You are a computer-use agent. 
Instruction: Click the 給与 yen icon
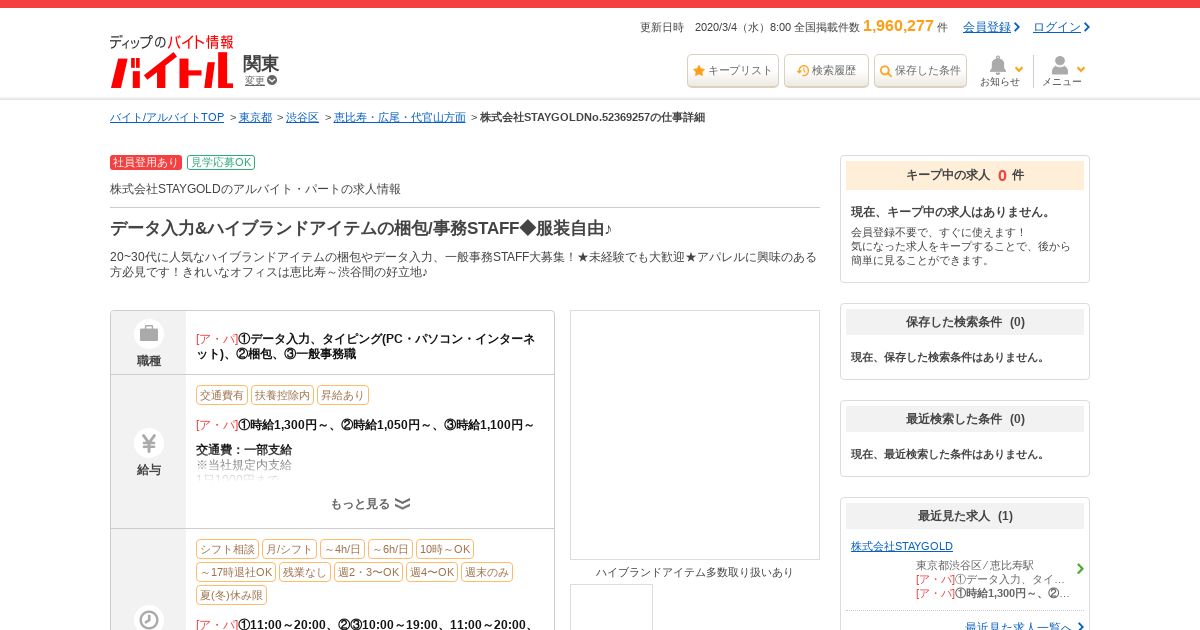(149, 443)
